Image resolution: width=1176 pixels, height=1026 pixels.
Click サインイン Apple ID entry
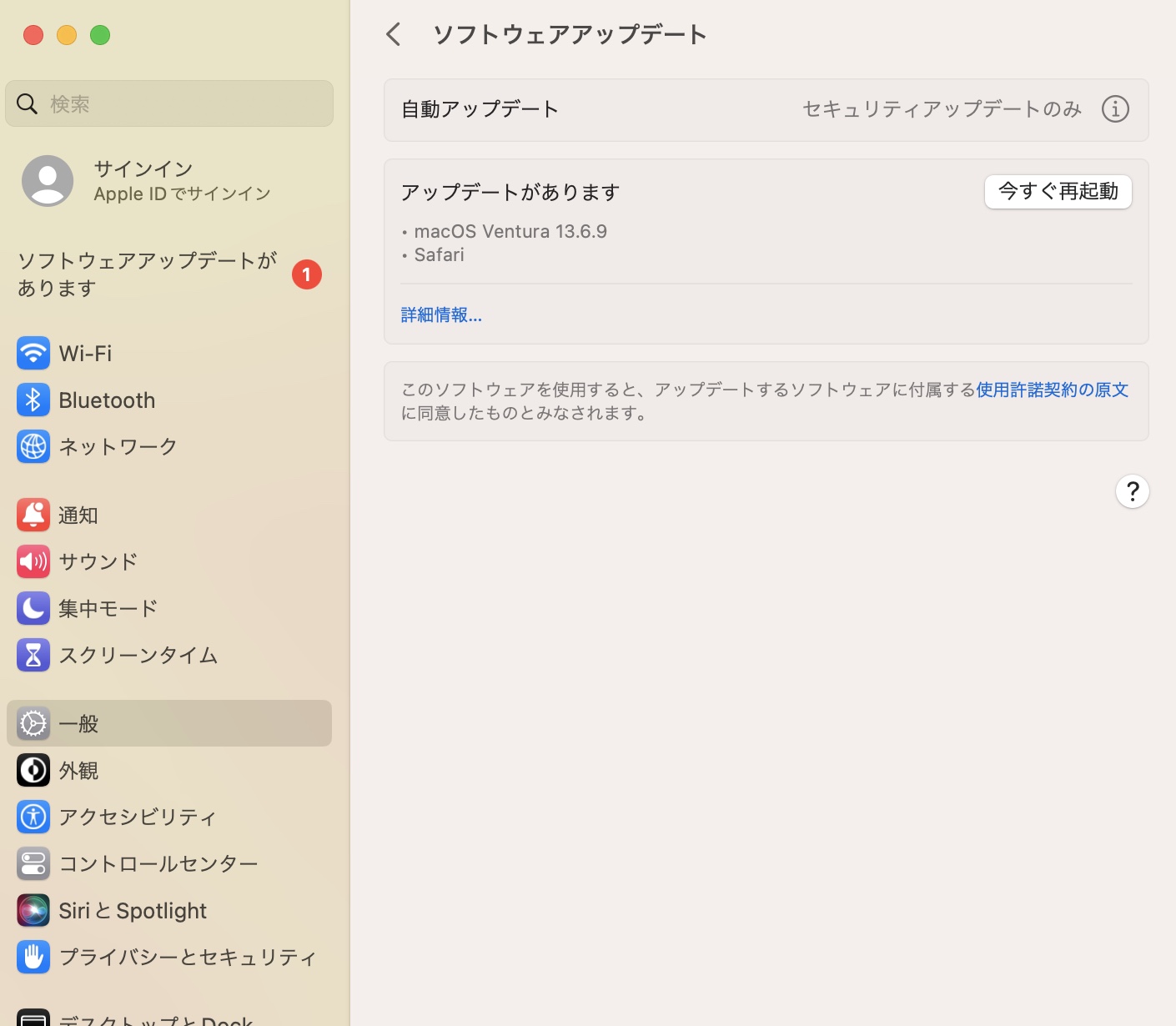pyautogui.click(x=168, y=181)
